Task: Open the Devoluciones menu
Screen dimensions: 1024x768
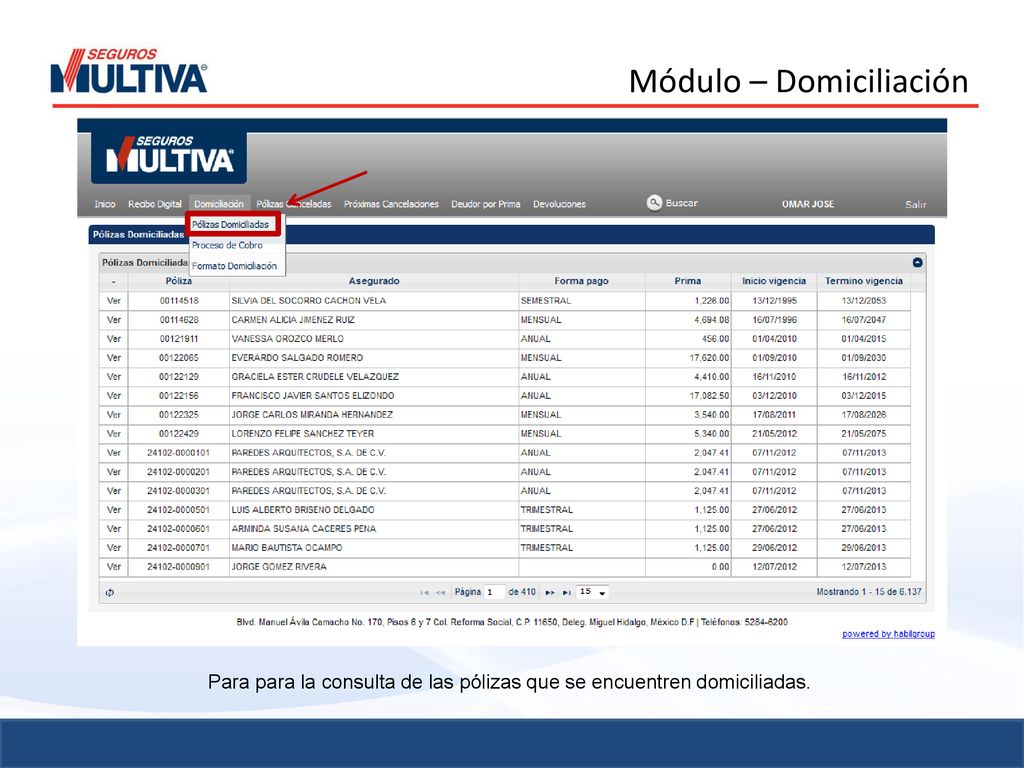Action: click(x=559, y=204)
